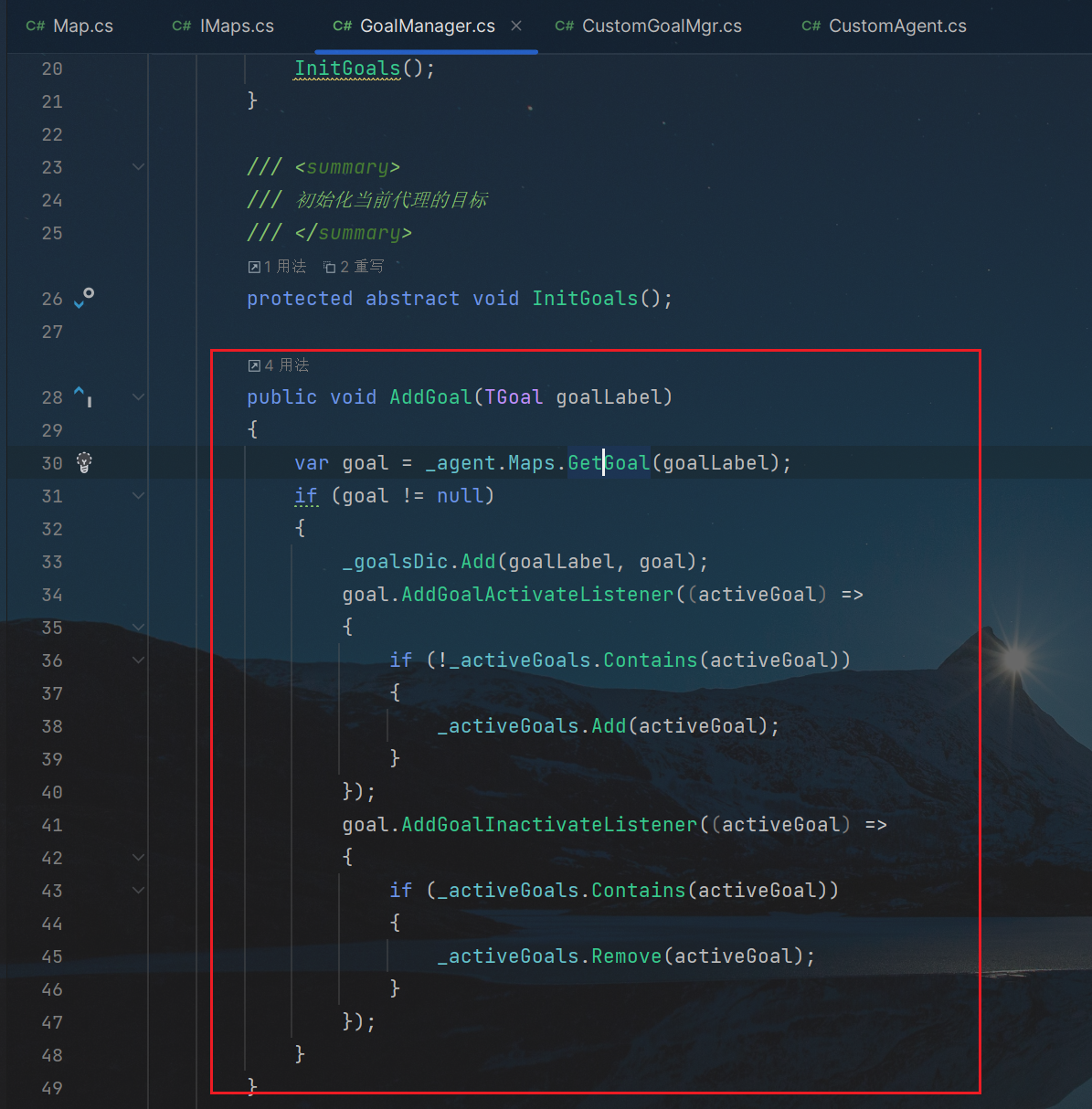Fold the lambda body at line 35

point(139,627)
